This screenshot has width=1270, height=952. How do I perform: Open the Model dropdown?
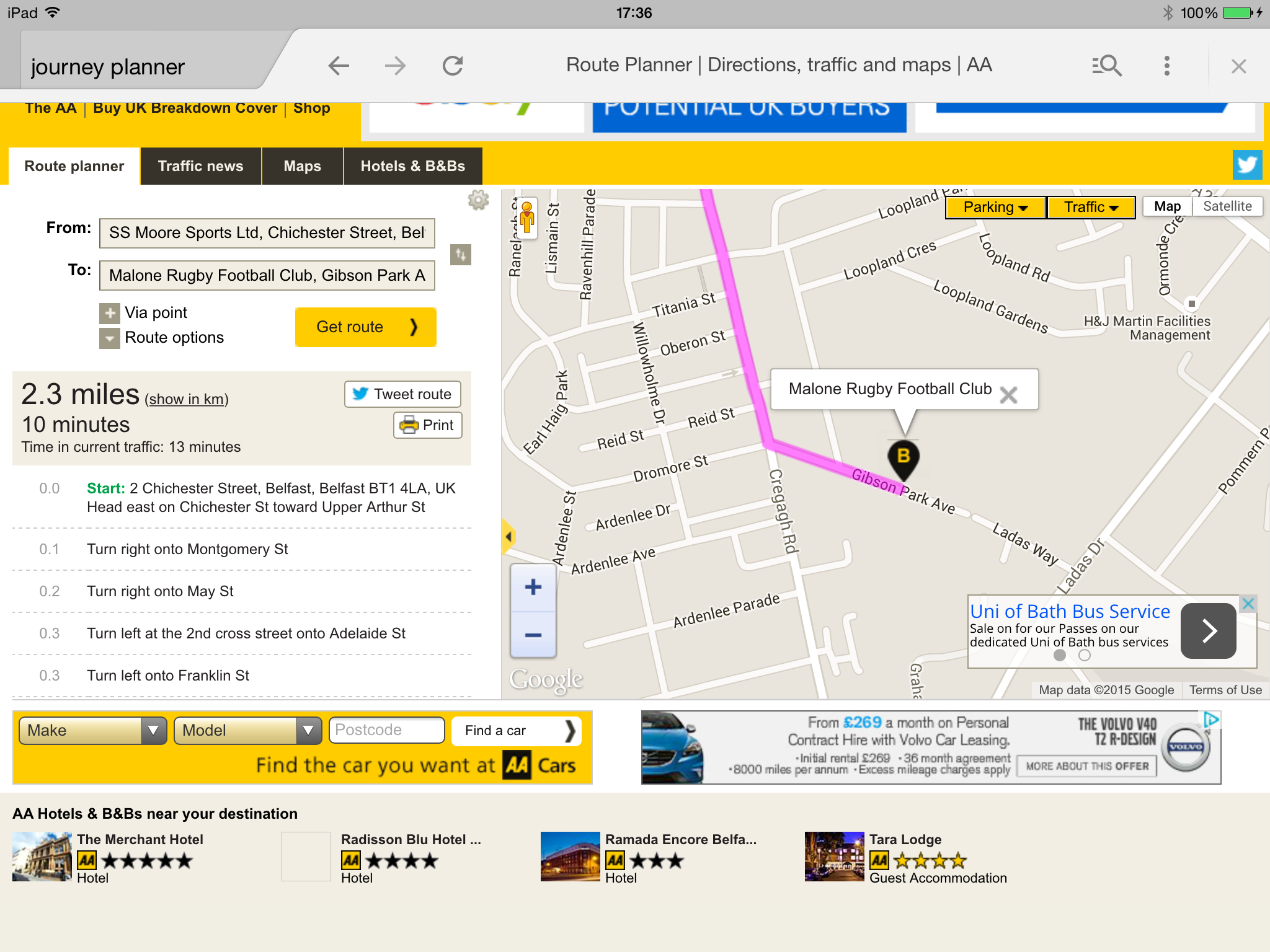click(x=248, y=731)
